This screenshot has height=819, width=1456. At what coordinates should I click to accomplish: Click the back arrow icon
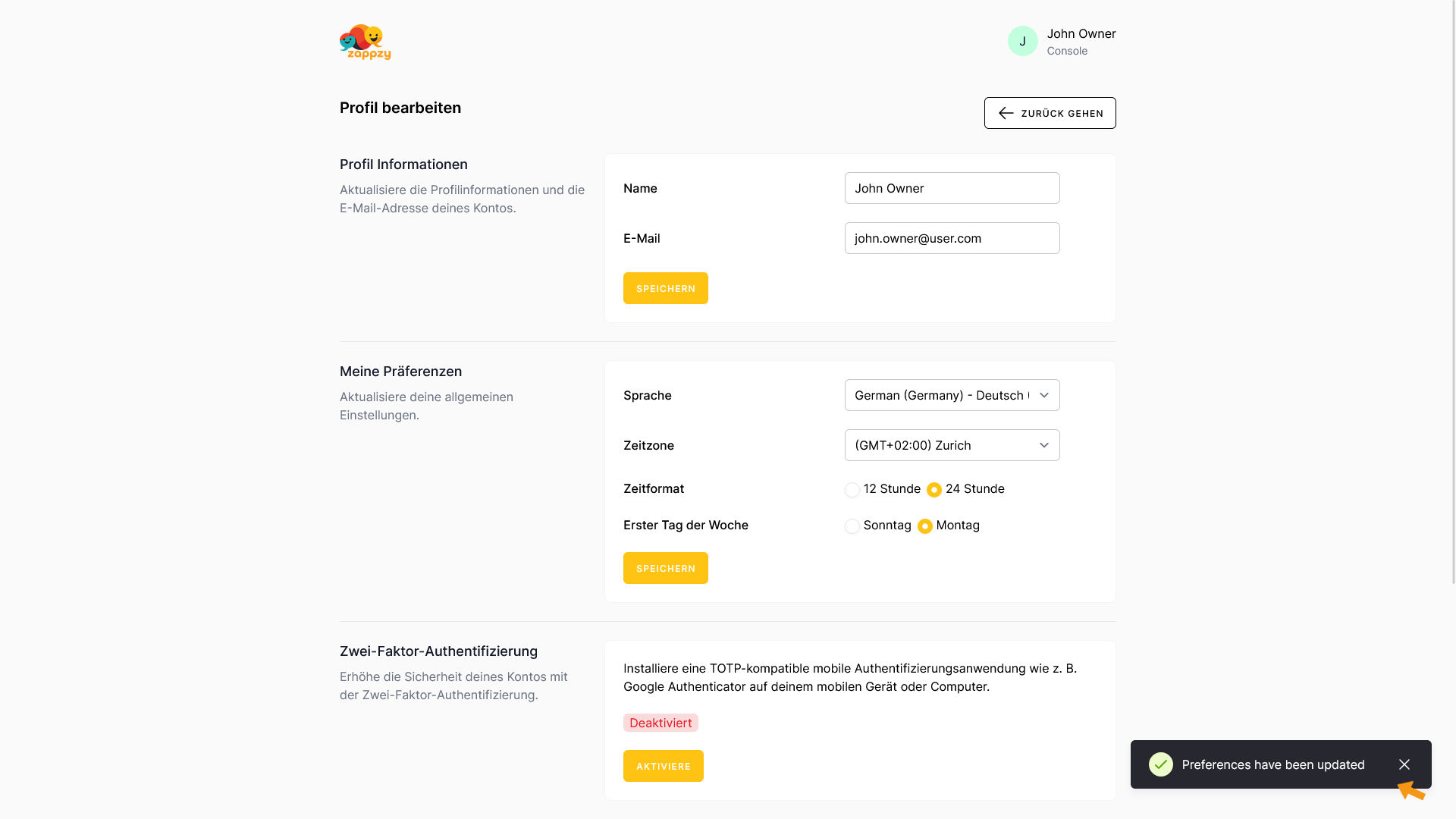tap(1006, 113)
